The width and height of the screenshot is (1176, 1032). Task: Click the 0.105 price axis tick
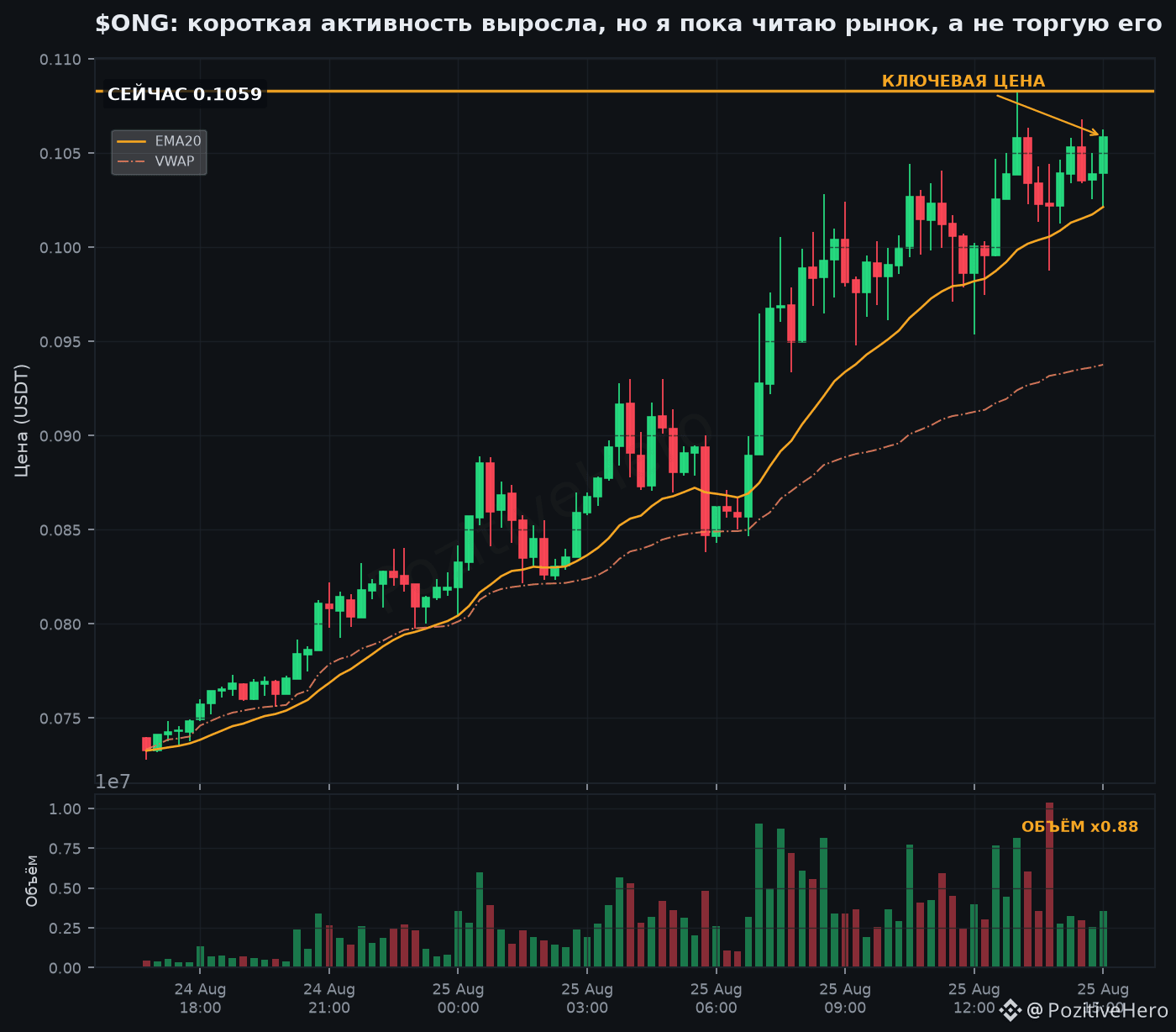pyautogui.click(x=60, y=154)
